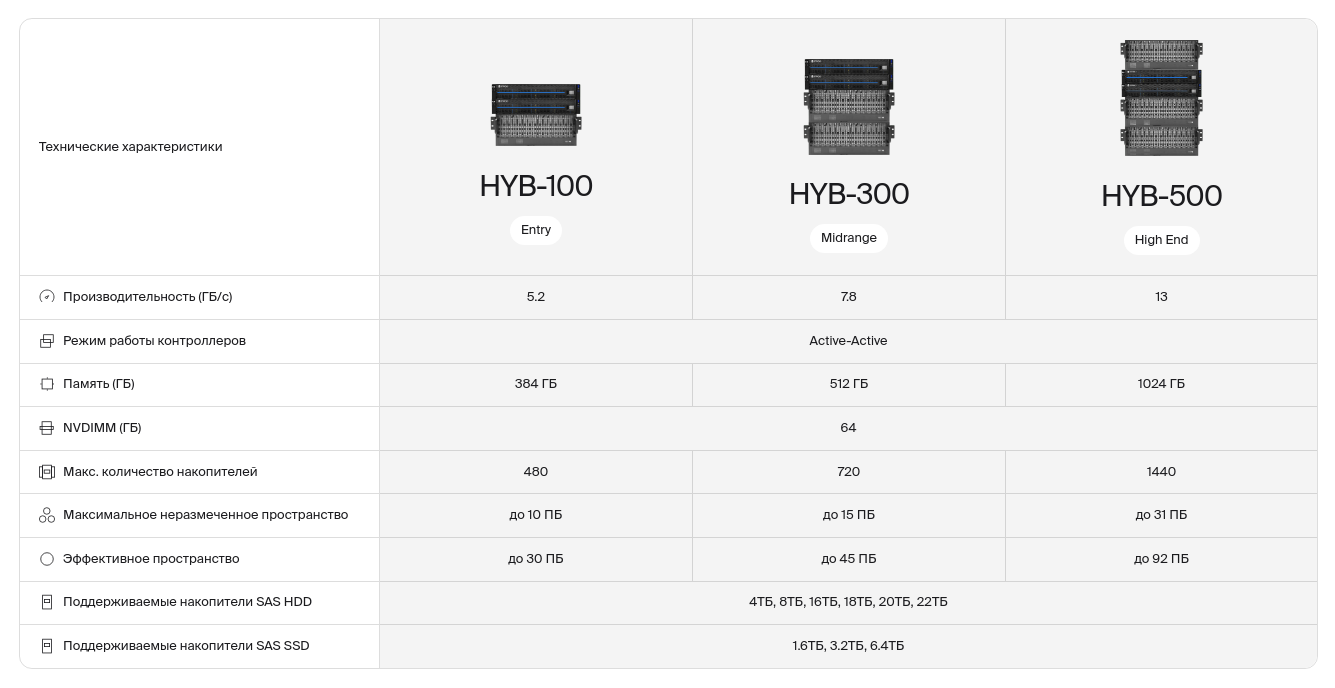Select the HYB-100 model title
Screen dimensions: 1335x688
[x=536, y=186]
